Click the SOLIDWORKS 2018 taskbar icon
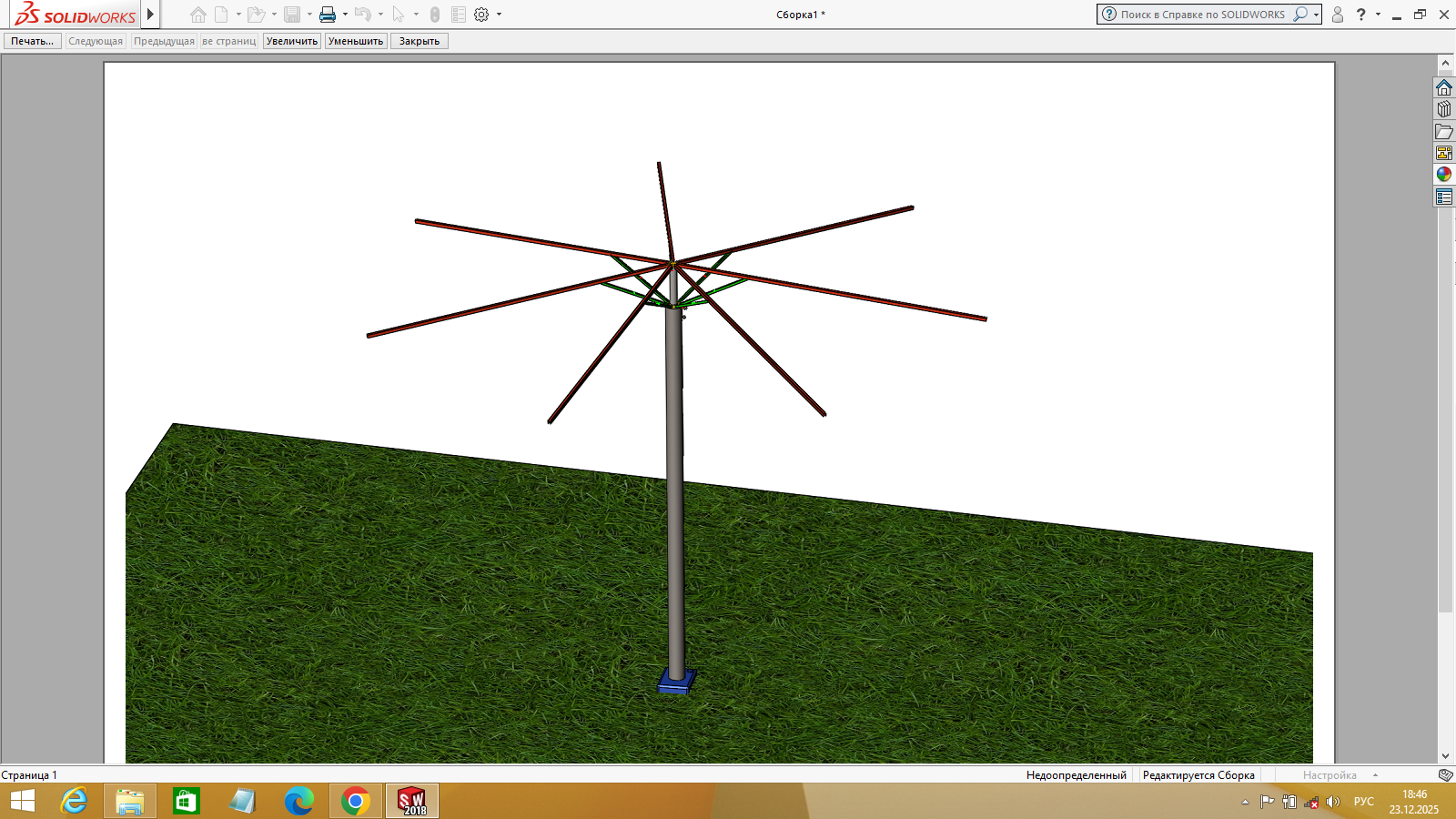The height and width of the screenshot is (819, 1456). pos(412,802)
